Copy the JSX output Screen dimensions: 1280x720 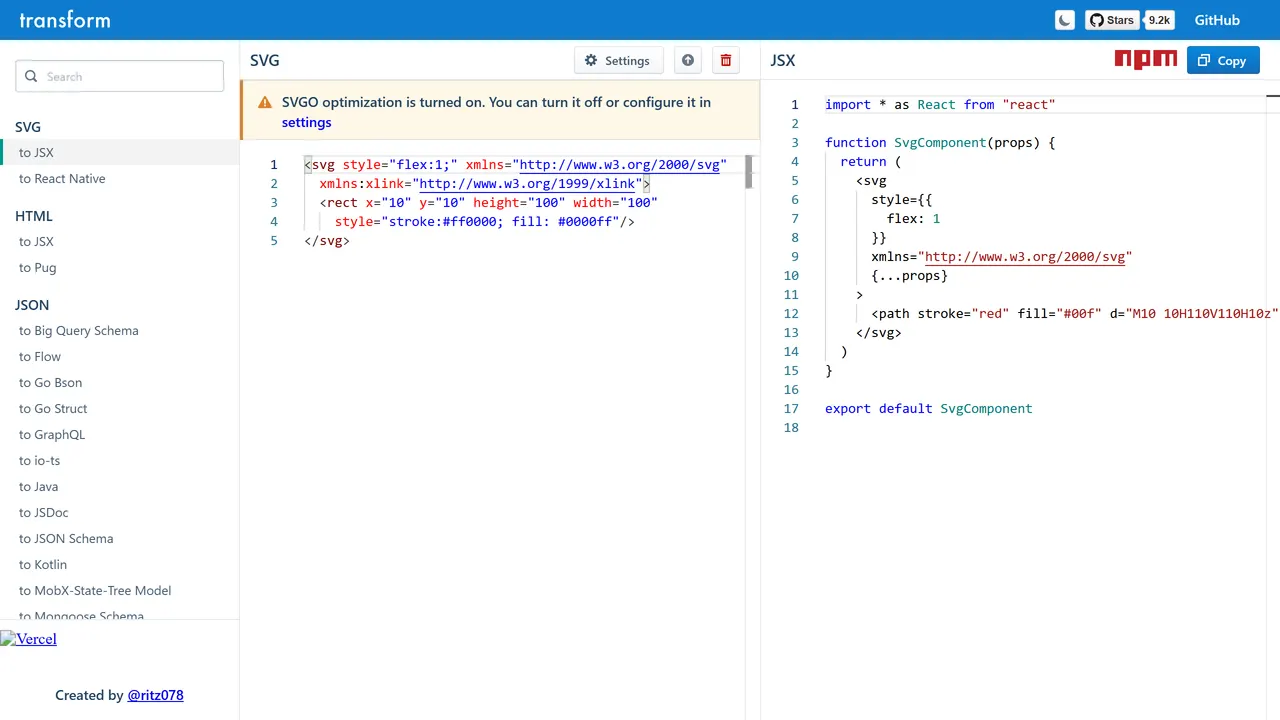click(x=1222, y=60)
